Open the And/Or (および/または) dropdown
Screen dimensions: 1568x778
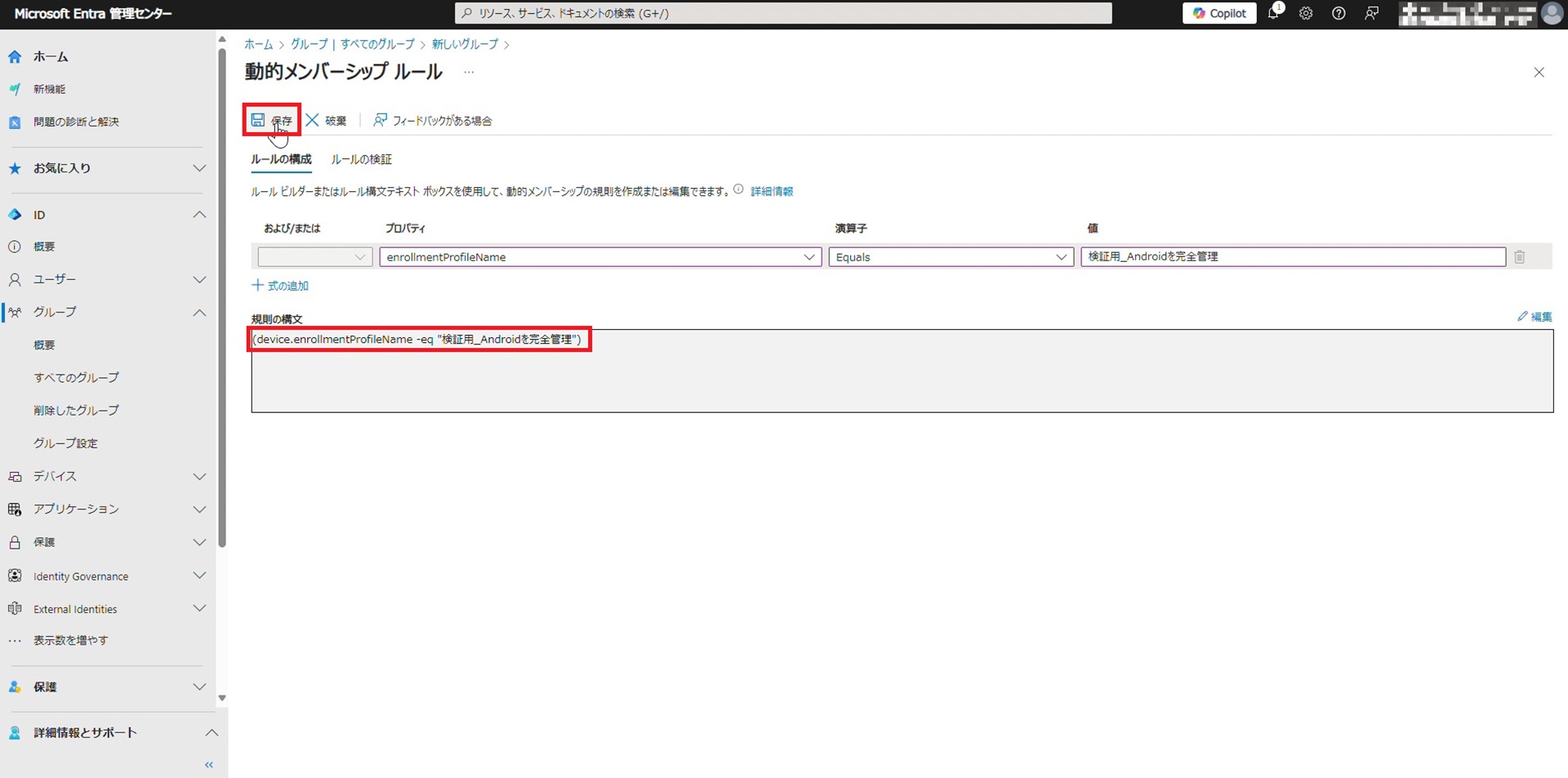[314, 257]
